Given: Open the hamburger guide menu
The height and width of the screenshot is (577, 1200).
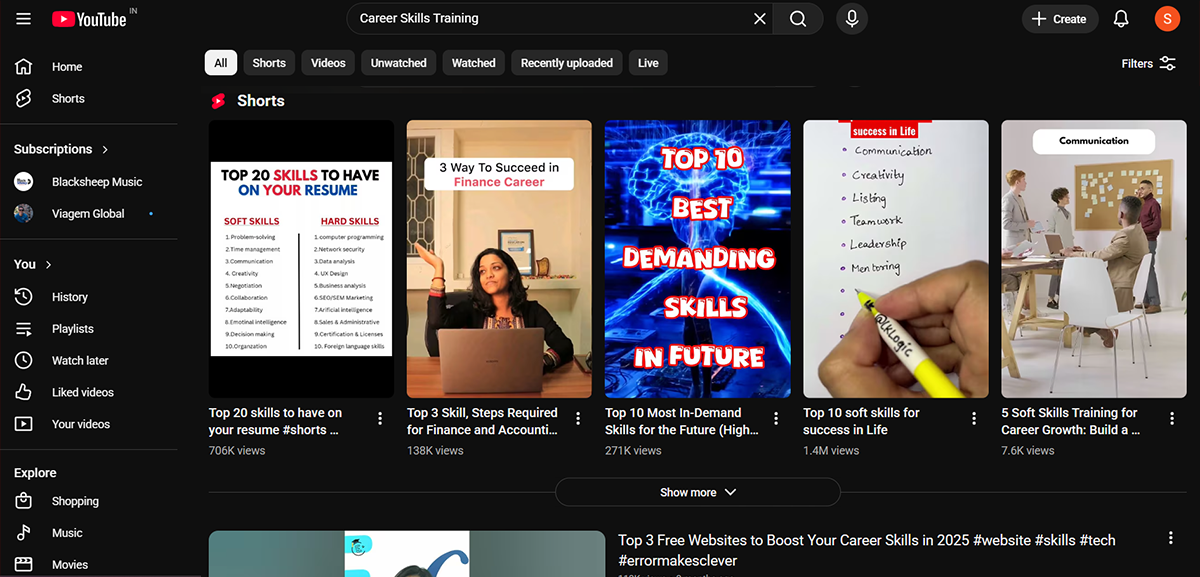Looking at the screenshot, I should point(24,19).
